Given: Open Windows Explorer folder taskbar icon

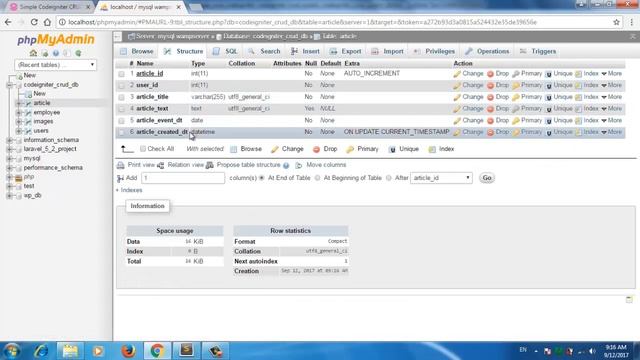Looking at the screenshot, I should pyautogui.click(x=70, y=351).
